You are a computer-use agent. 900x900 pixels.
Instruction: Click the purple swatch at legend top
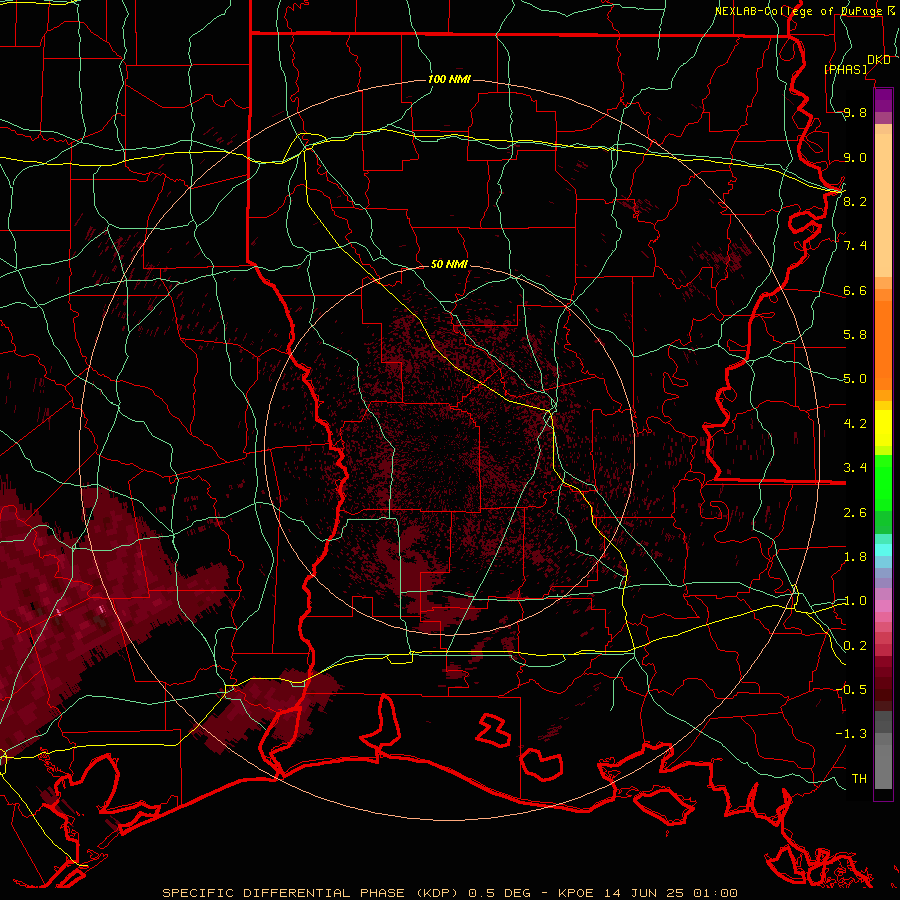pos(883,100)
